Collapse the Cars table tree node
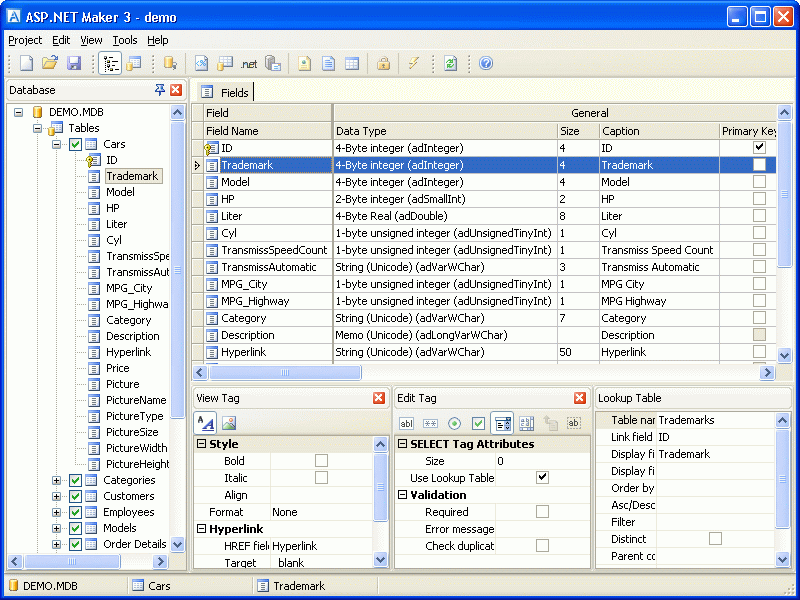Screen dimensions: 800x600 coord(57,144)
